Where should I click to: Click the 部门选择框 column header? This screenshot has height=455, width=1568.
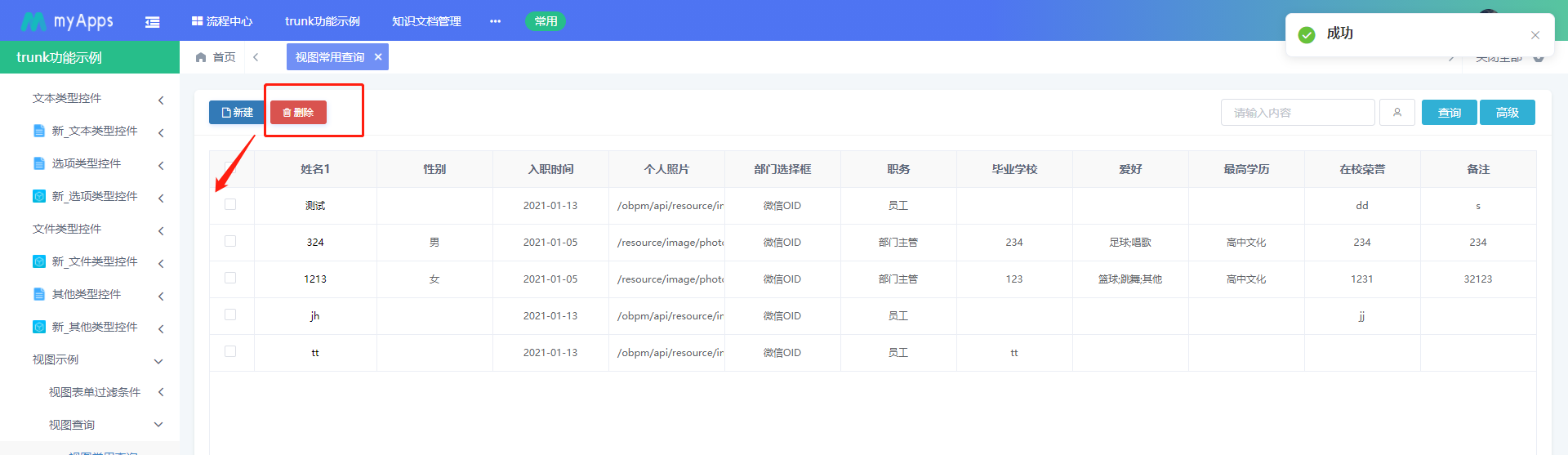(782, 169)
